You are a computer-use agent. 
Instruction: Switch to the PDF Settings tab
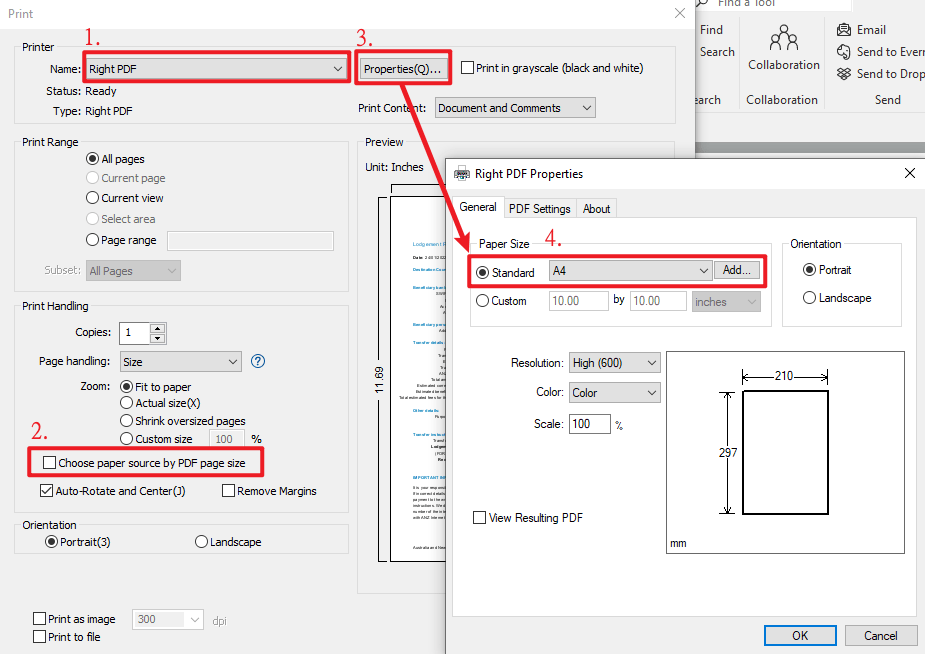click(x=540, y=209)
